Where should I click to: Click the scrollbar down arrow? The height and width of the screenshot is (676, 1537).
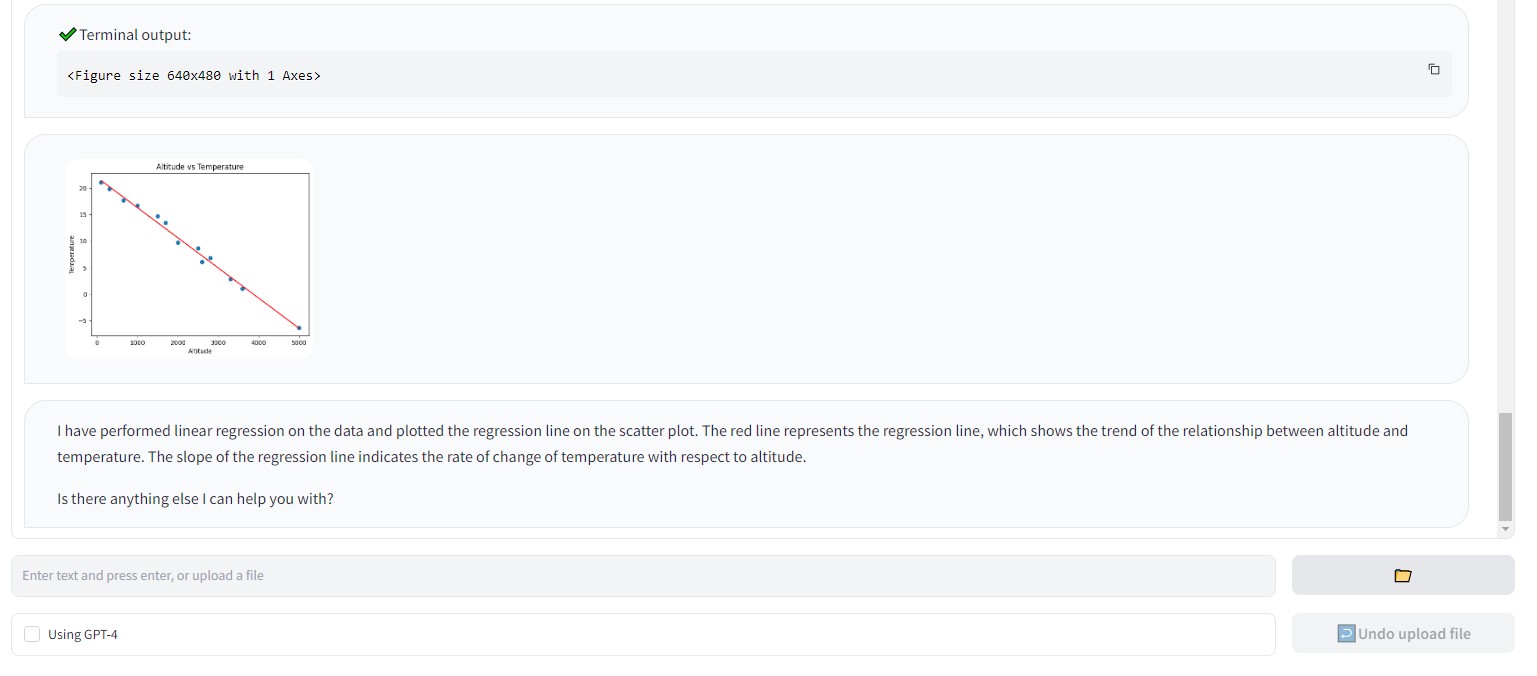tap(1505, 529)
